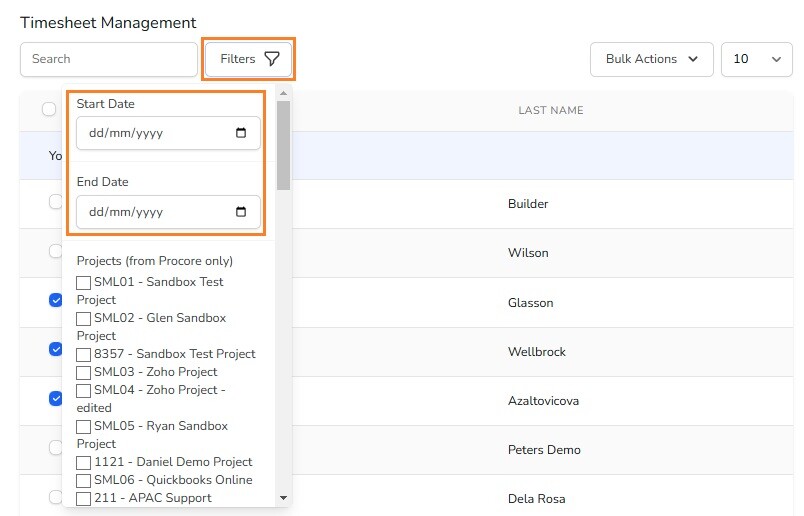The image size is (804, 516).
Task: Click the Projects (from Procore only) label
Action: pos(154,261)
